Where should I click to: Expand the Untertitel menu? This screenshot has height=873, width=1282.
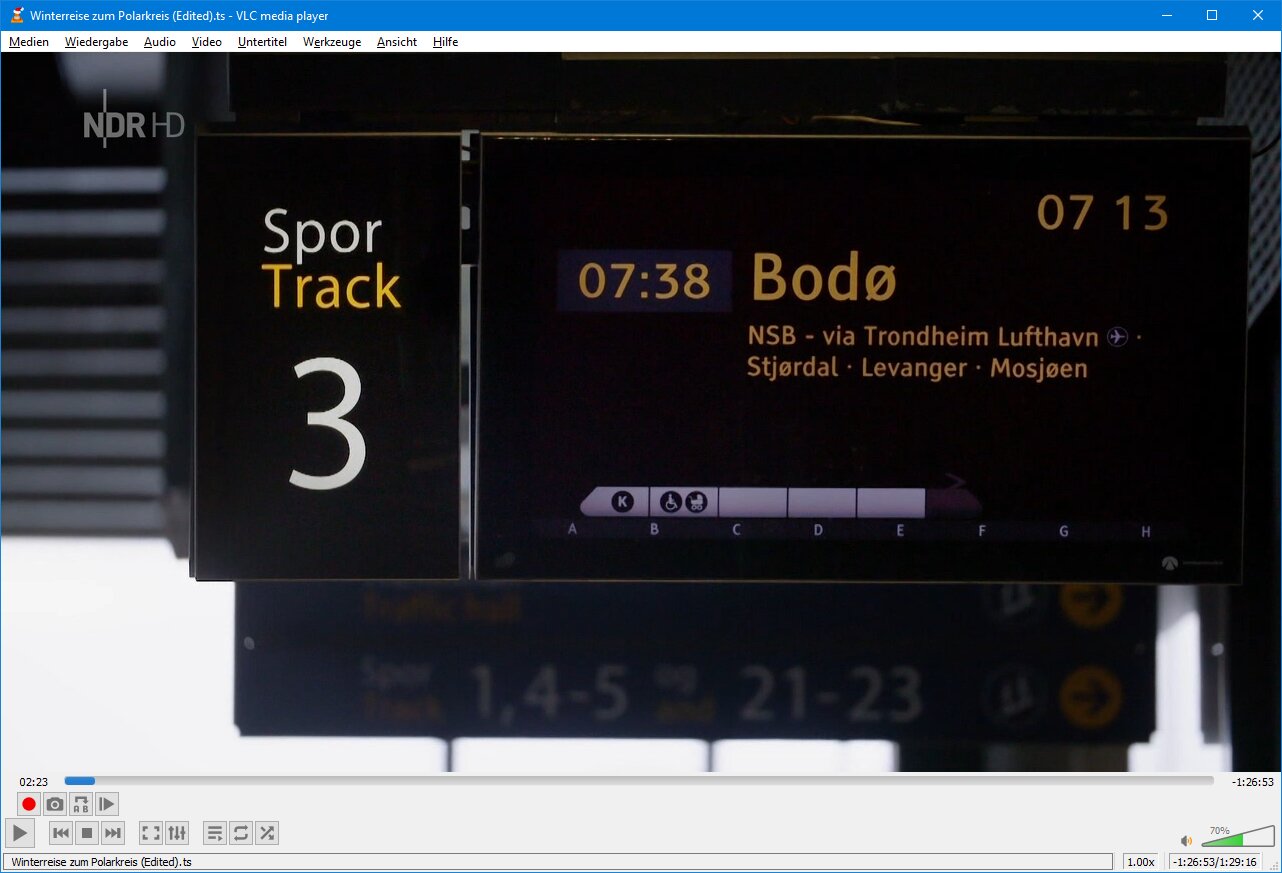[x=262, y=42]
